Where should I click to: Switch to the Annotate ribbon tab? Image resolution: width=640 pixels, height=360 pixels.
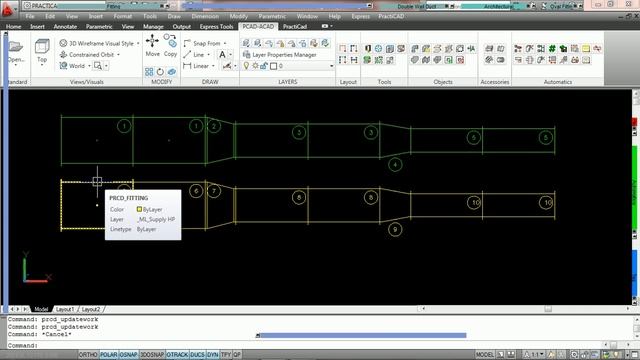coord(65,27)
